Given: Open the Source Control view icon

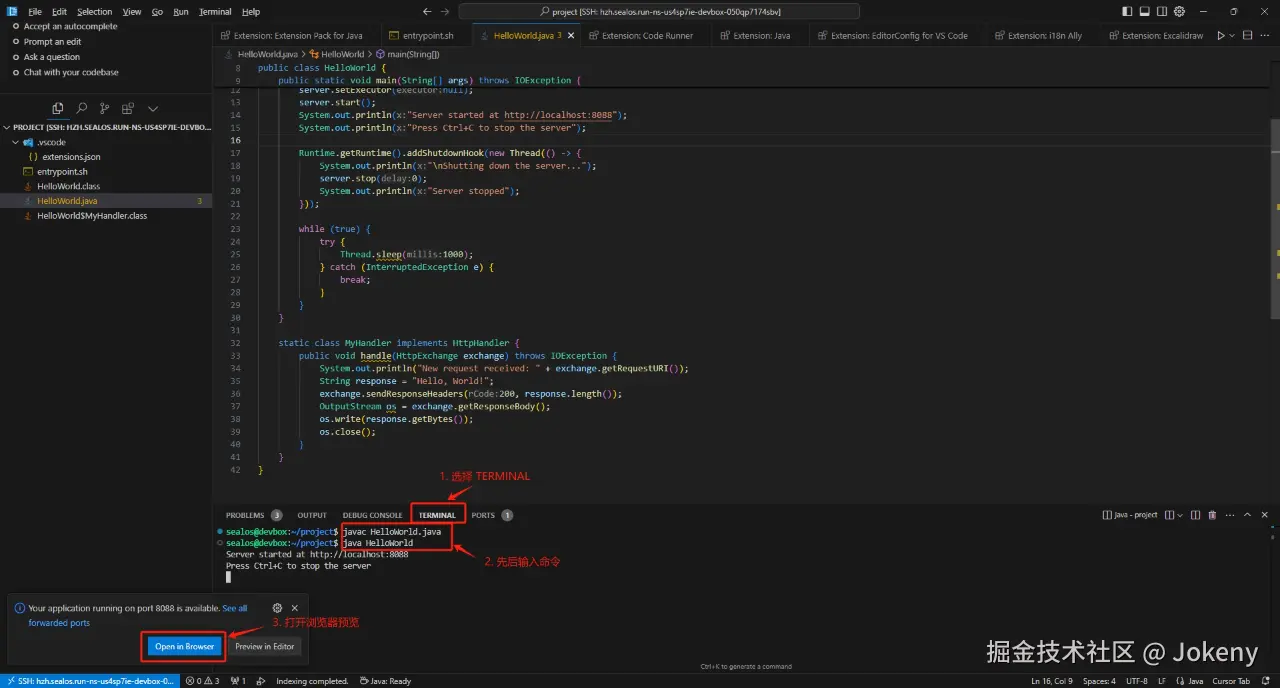Looking at the screenshot, I should click(104, 108).
